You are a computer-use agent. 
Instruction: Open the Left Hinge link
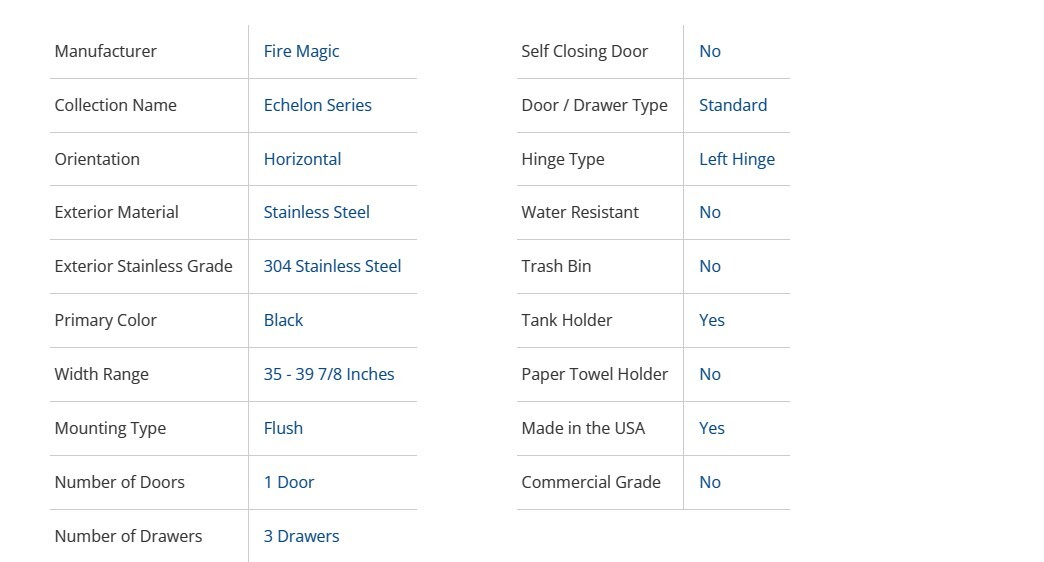click(737, 159)
